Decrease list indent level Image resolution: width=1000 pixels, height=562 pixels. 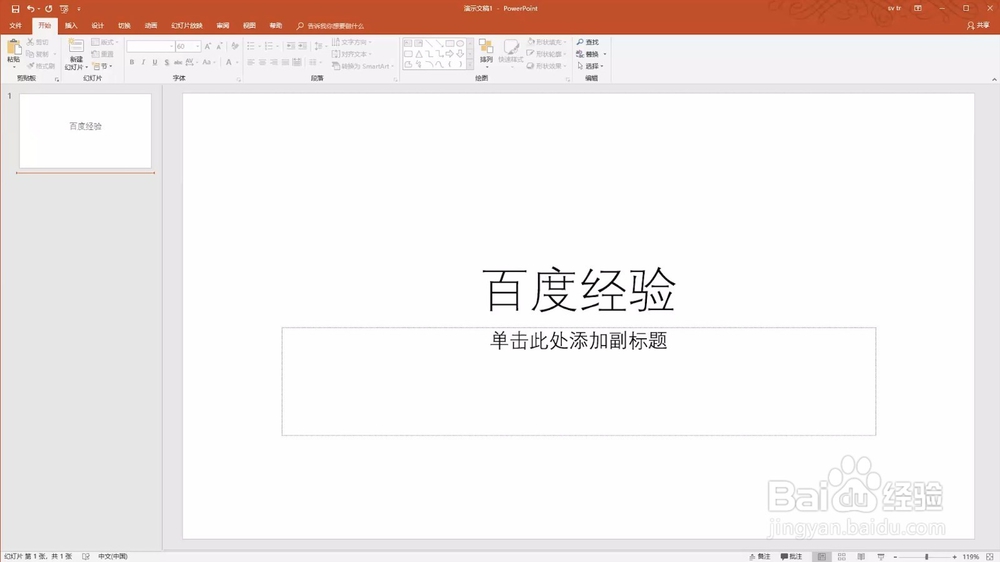(291, 46)
